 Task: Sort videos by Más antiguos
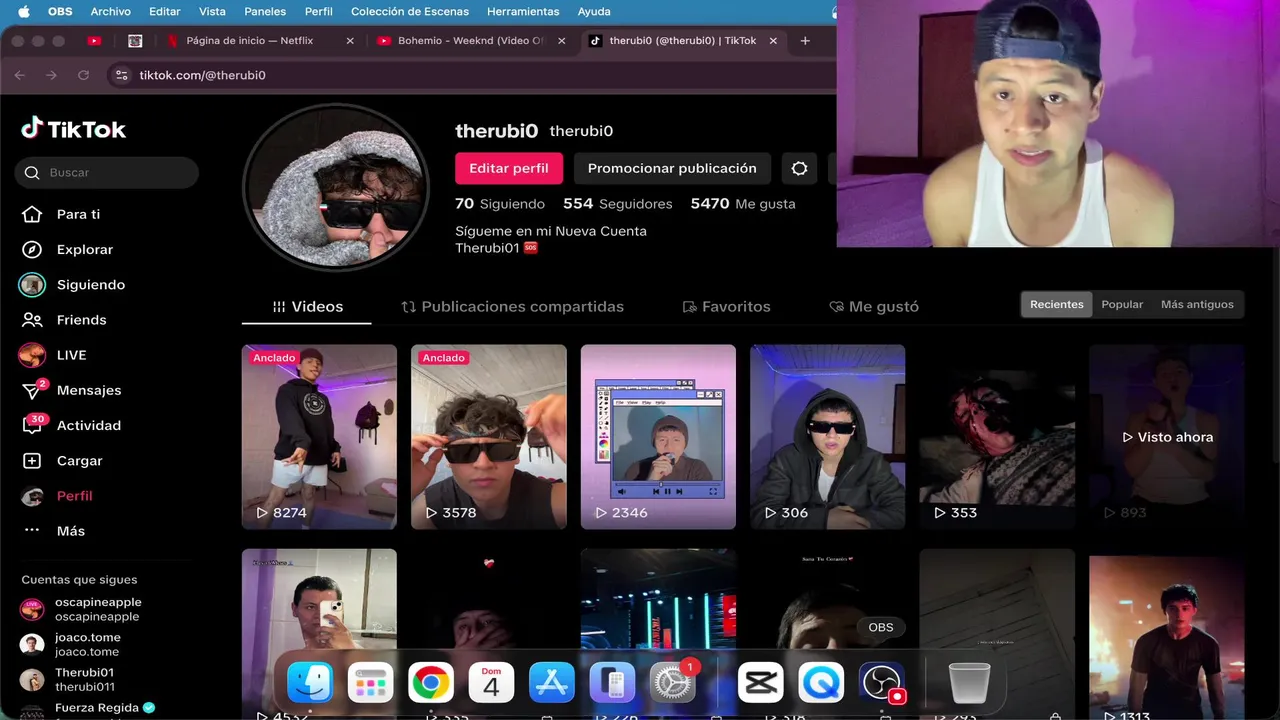(x=1197, y=305)
